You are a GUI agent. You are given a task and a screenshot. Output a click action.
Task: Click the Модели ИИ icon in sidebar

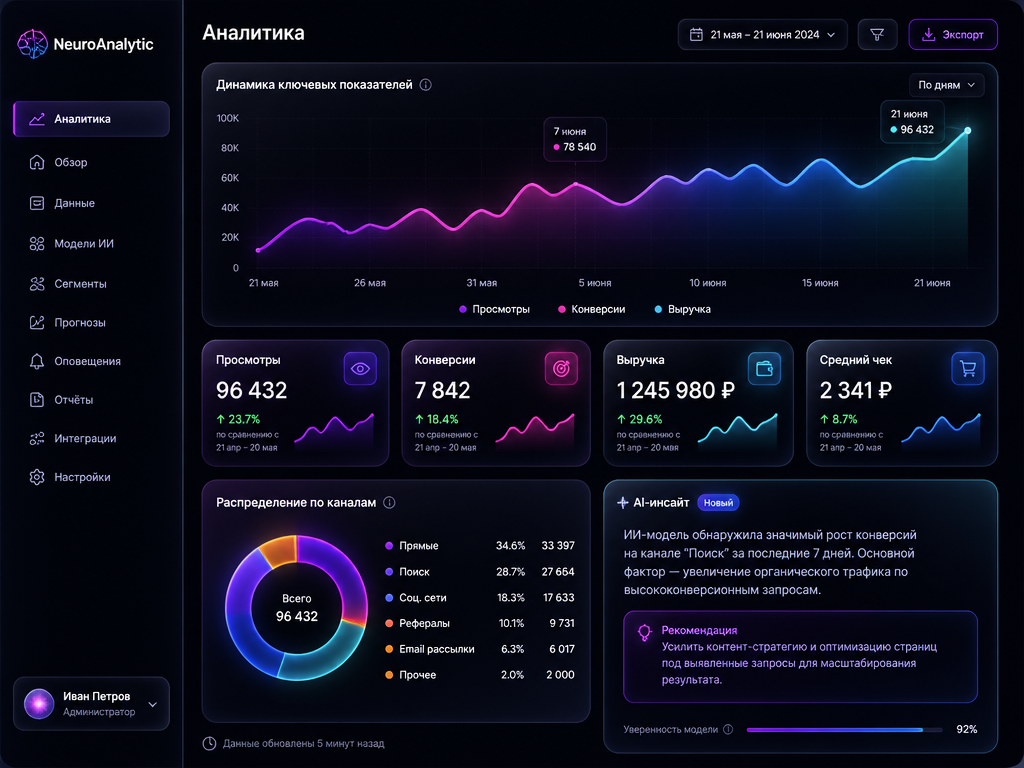pos(37,244)
